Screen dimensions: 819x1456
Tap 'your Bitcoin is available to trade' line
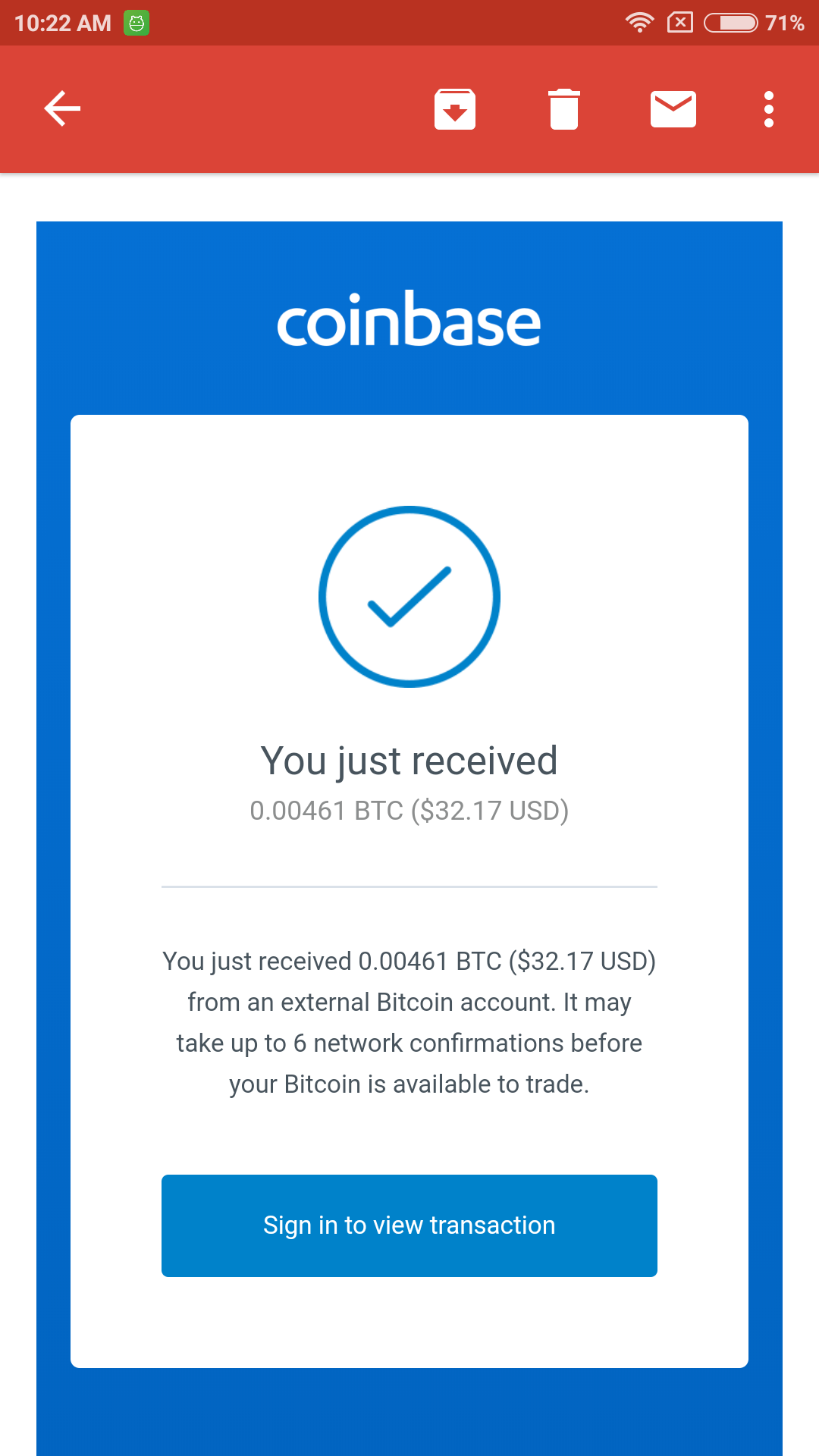(x=409, y=1084)
